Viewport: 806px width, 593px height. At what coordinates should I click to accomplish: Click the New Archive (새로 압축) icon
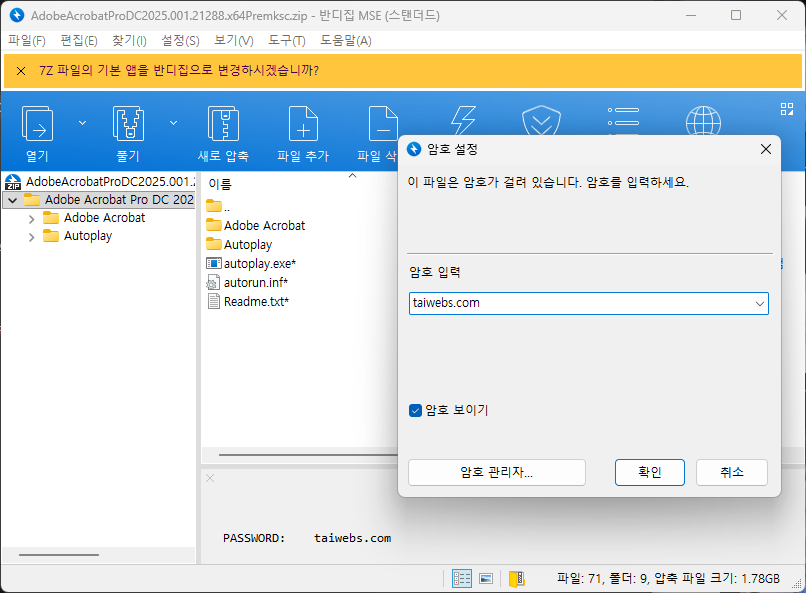223,123
